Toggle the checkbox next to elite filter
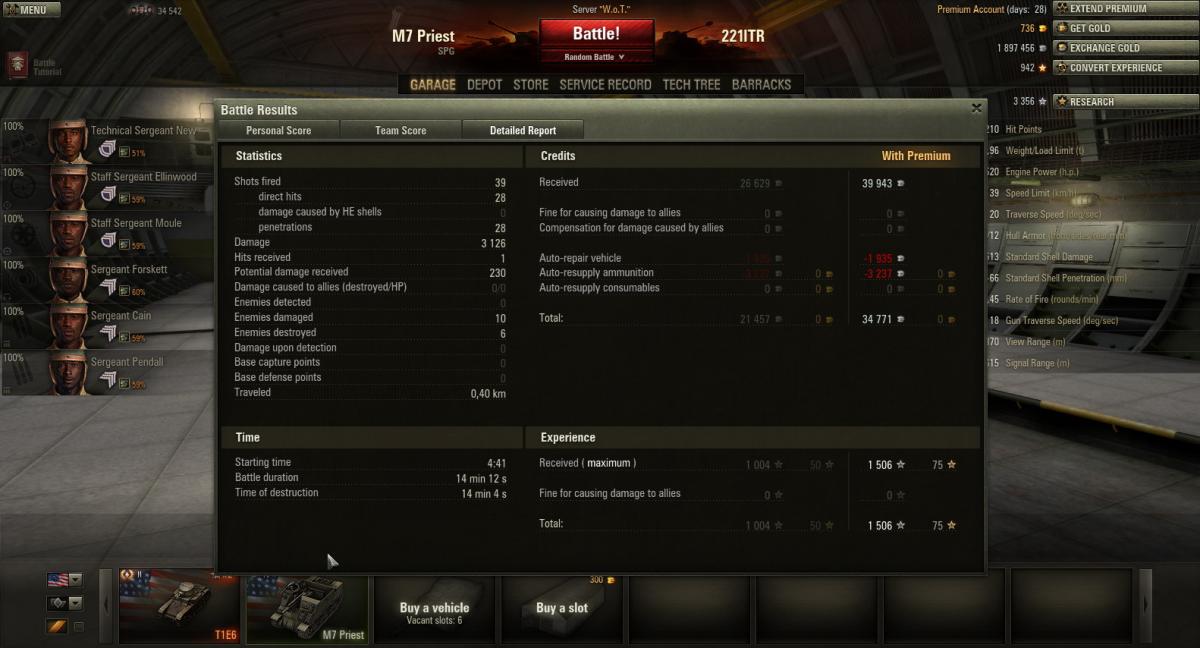Viewport: 1200px width, 648px height. pos(79,628)
